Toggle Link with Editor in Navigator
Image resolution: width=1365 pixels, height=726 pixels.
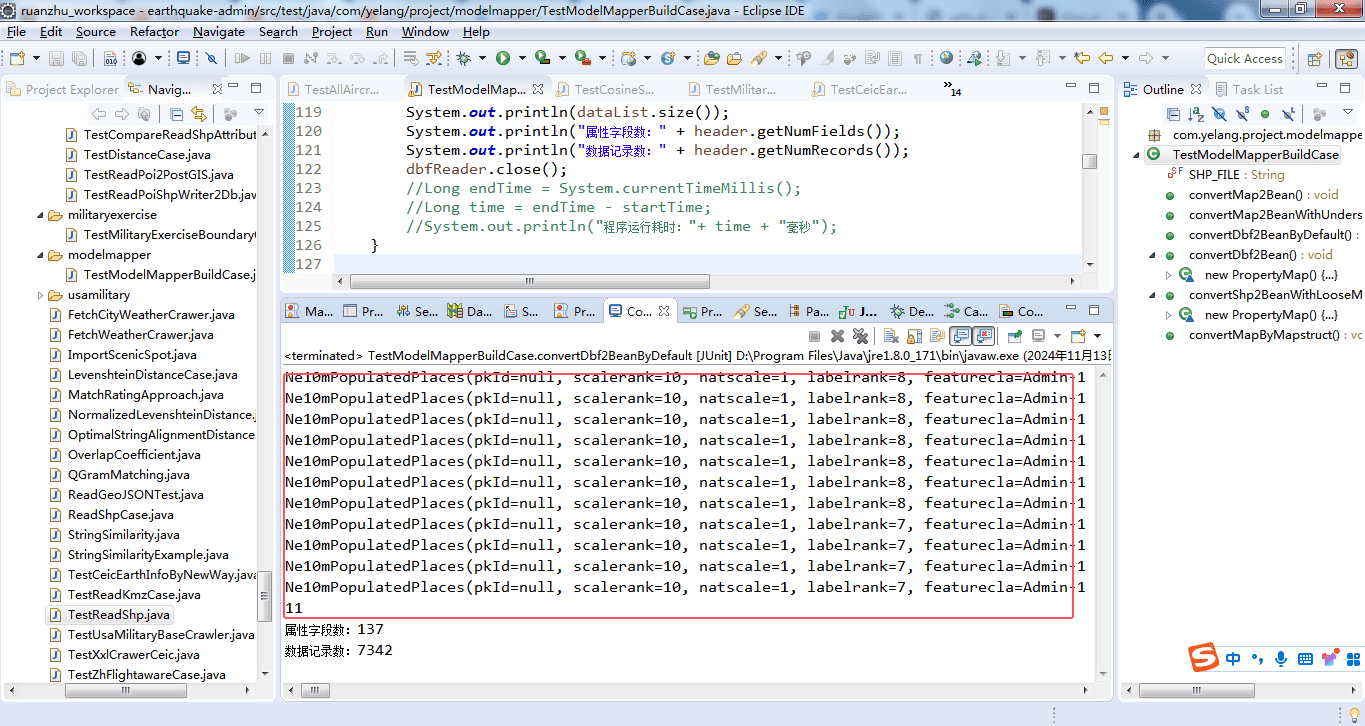pyautogui.click(x=199, y=114)
